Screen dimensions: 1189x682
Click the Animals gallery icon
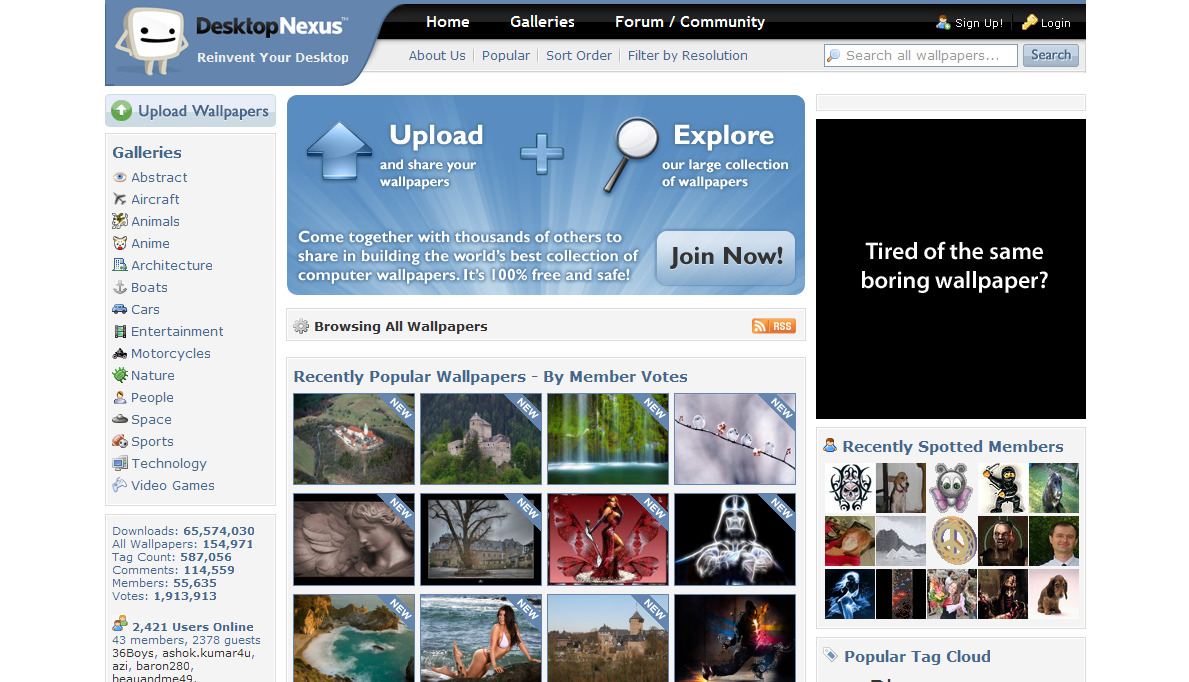[x=120, y=222]
